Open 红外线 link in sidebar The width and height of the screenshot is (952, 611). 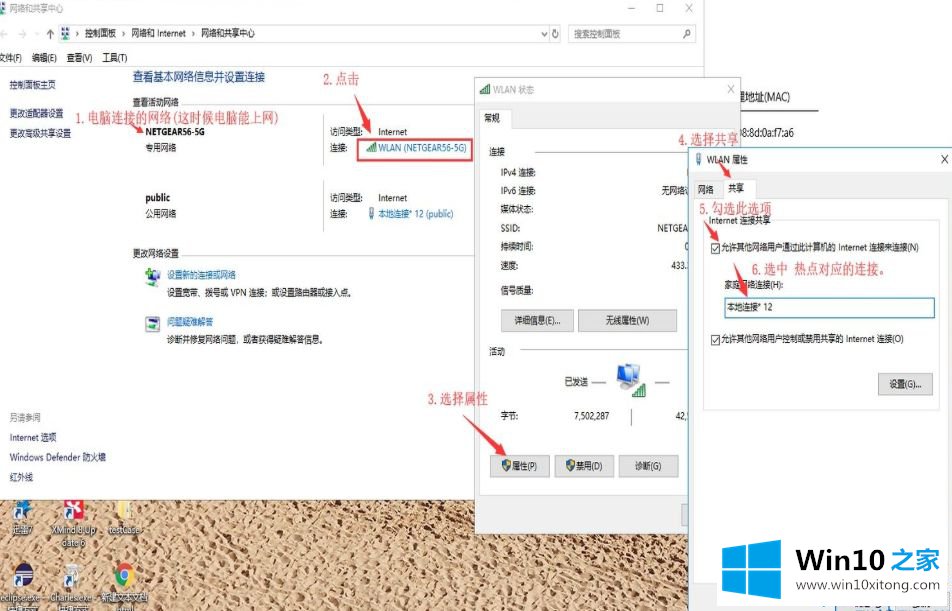(x=21, y=477)
